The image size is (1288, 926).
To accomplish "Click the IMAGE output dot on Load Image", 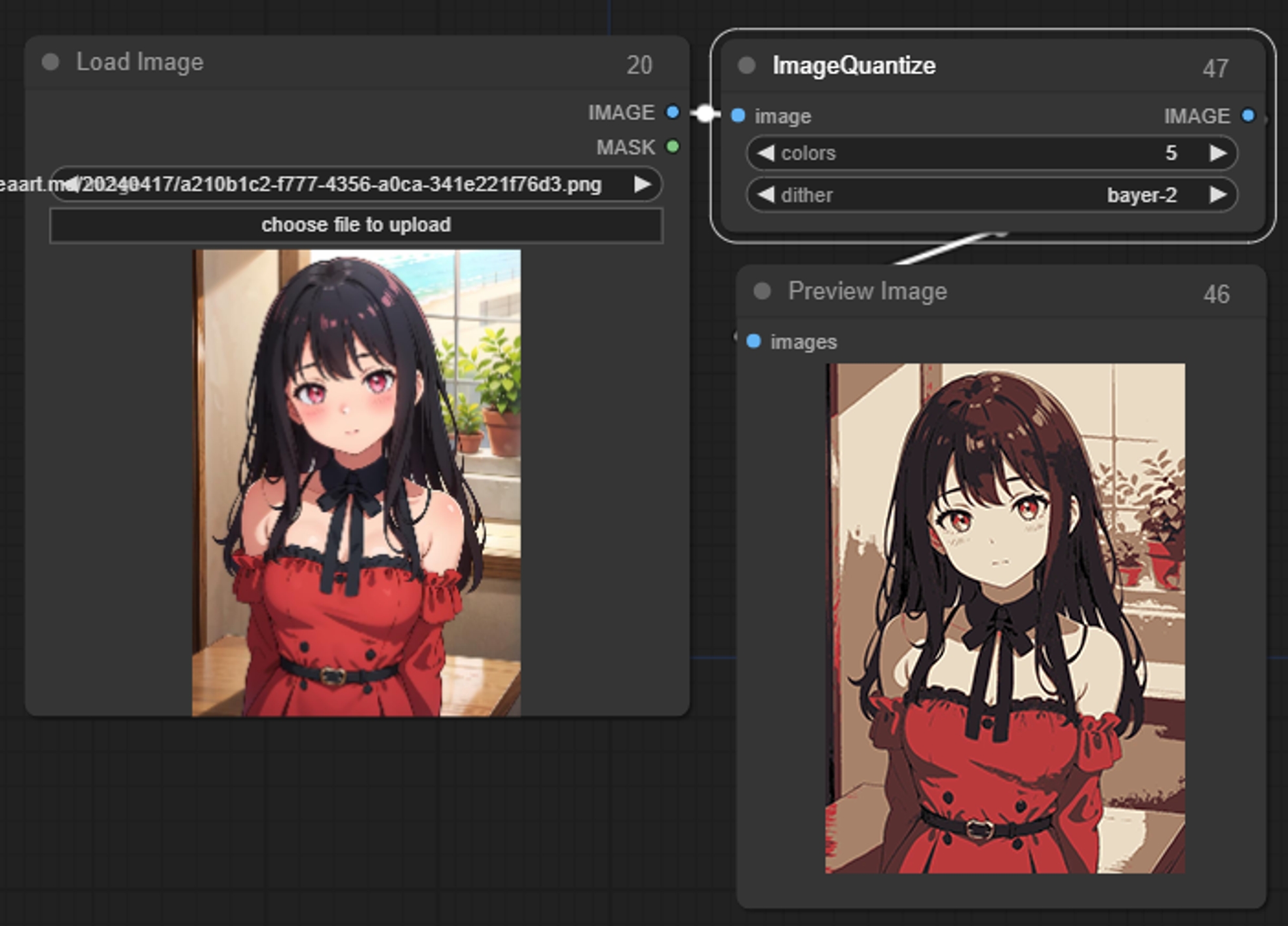I will [671, 112].
